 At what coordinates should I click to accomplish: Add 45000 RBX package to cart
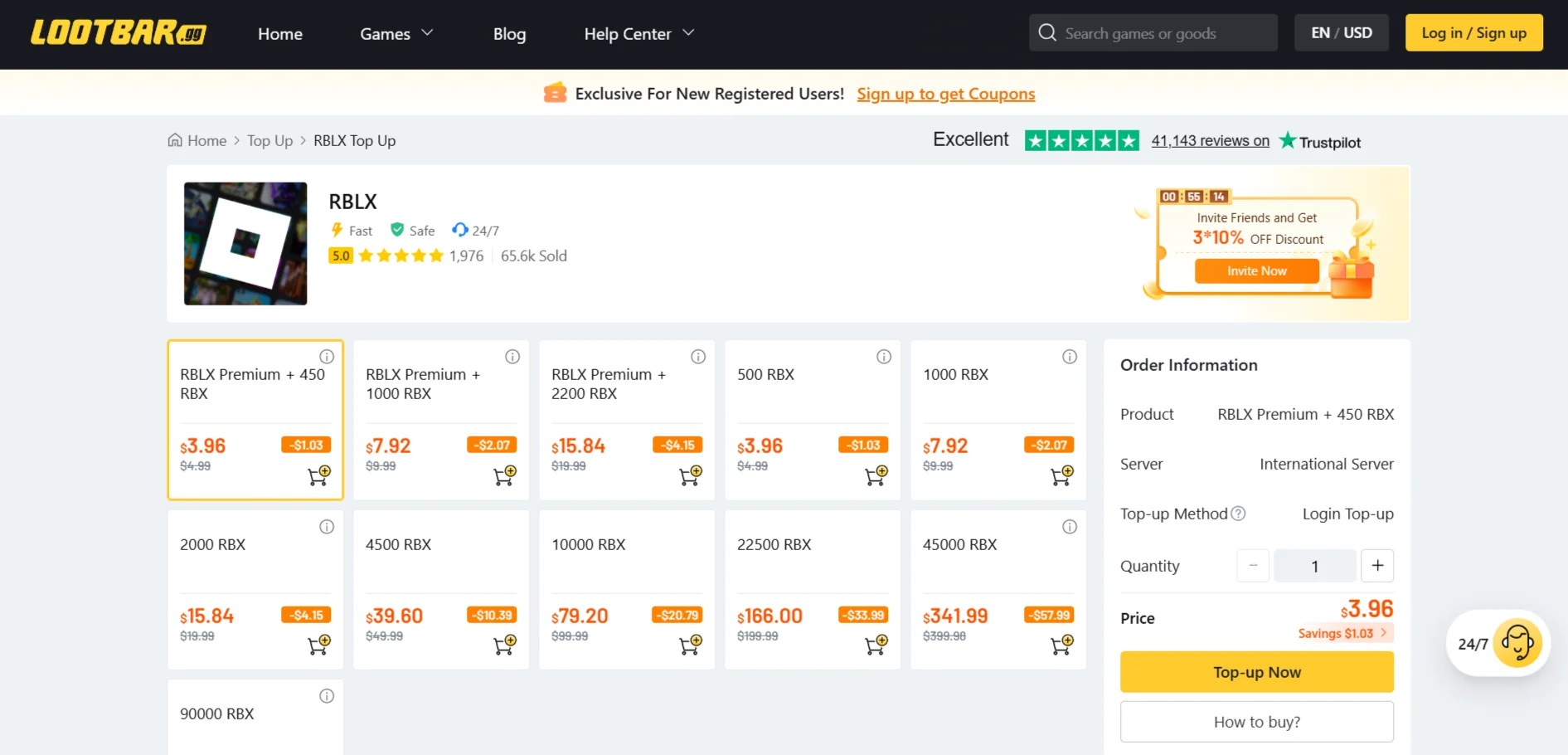pos(1061,645)
